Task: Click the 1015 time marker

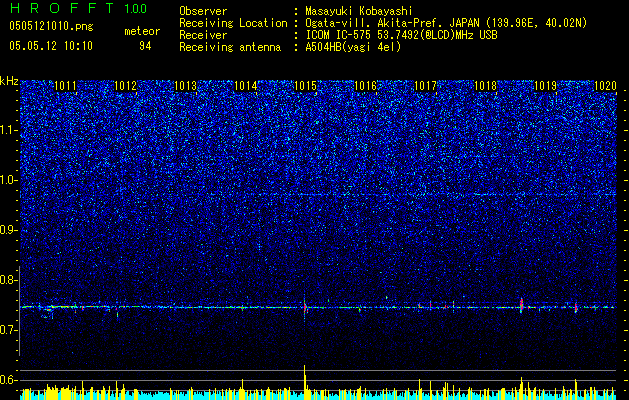Action: [305, 86]
